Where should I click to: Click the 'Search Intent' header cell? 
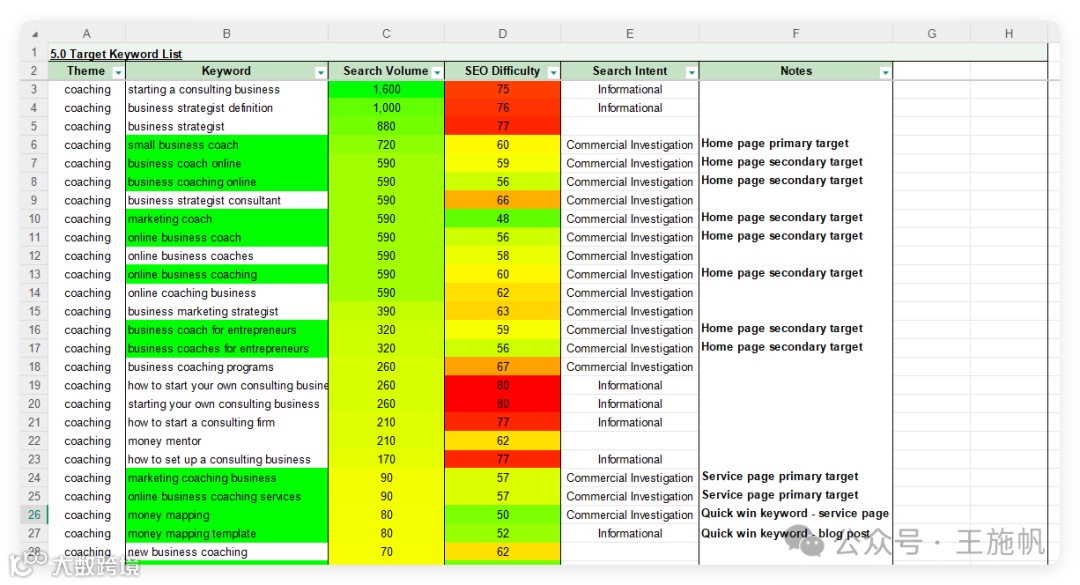point(630,71)
